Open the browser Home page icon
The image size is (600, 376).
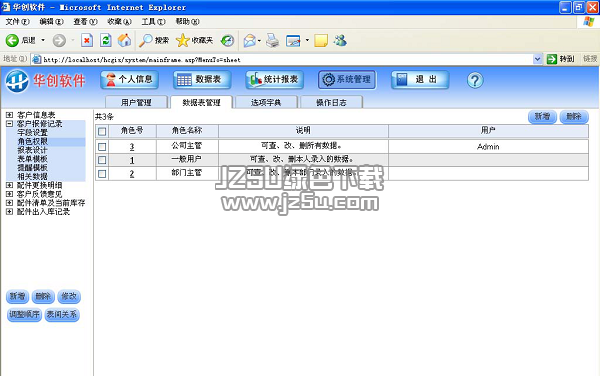(124, 40)
